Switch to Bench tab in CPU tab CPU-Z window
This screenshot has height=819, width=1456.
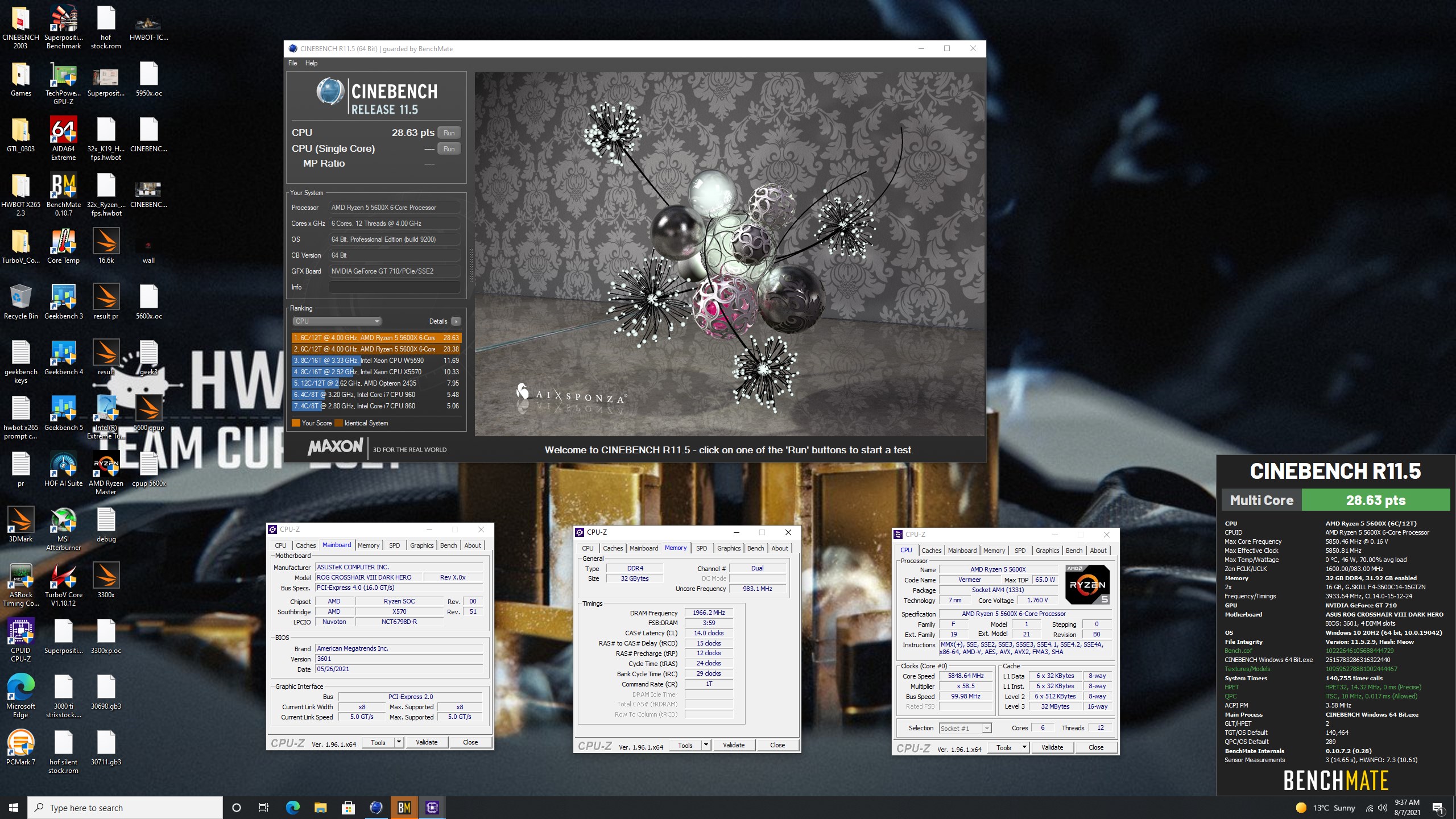point(1074,551)
